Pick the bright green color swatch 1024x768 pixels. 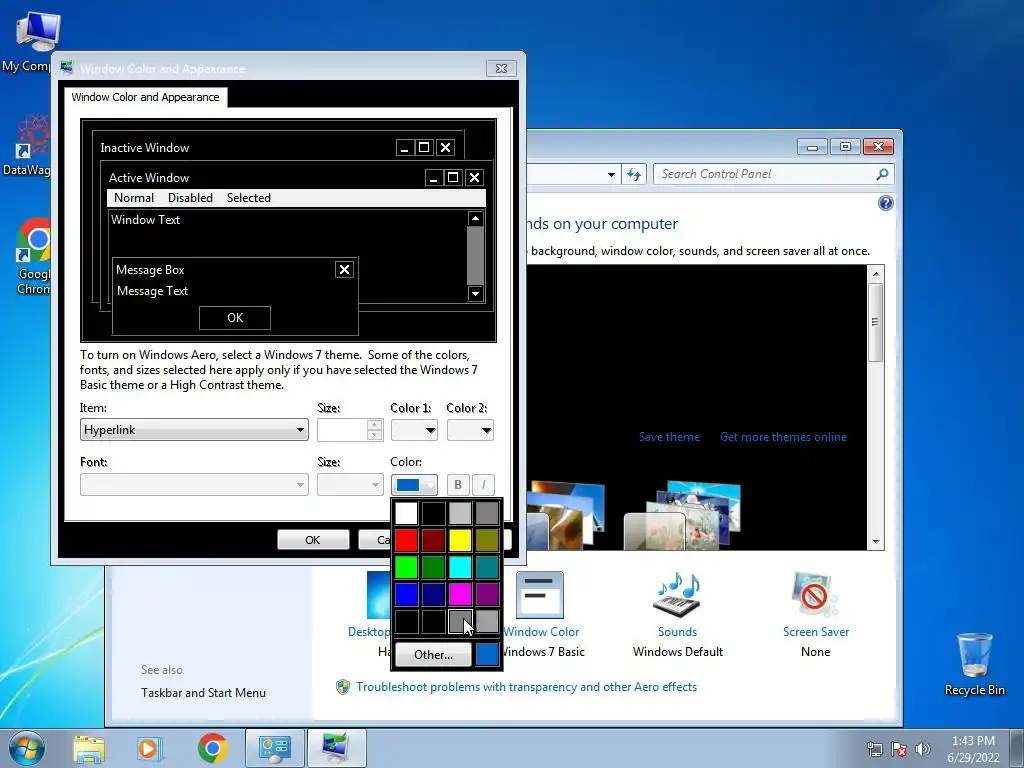point(406,567)
